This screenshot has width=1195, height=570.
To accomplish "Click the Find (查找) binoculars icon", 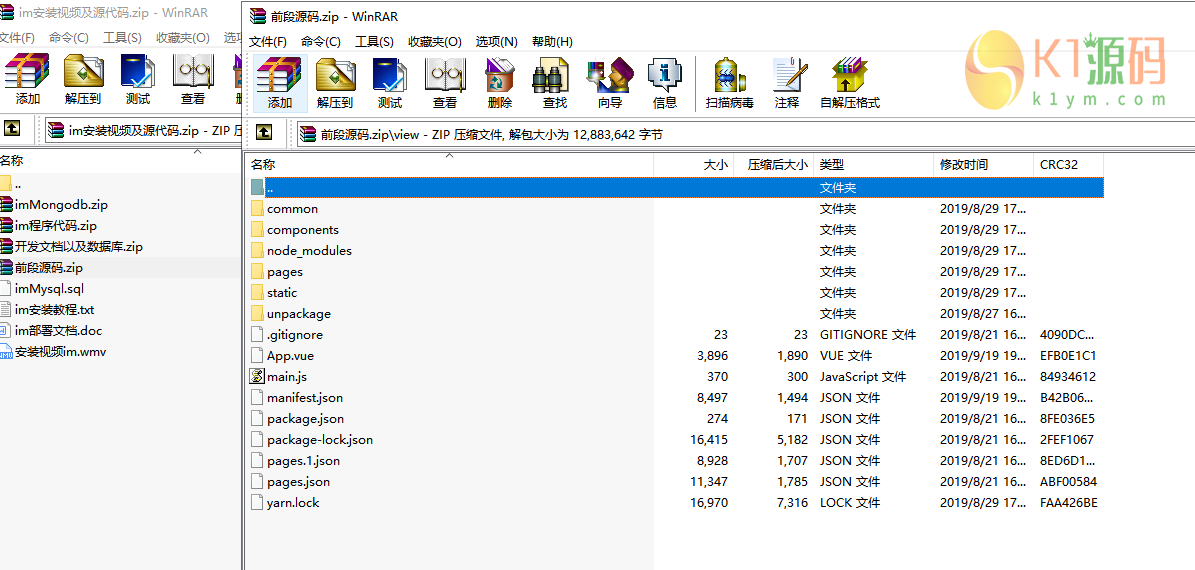I will [554, 82].
